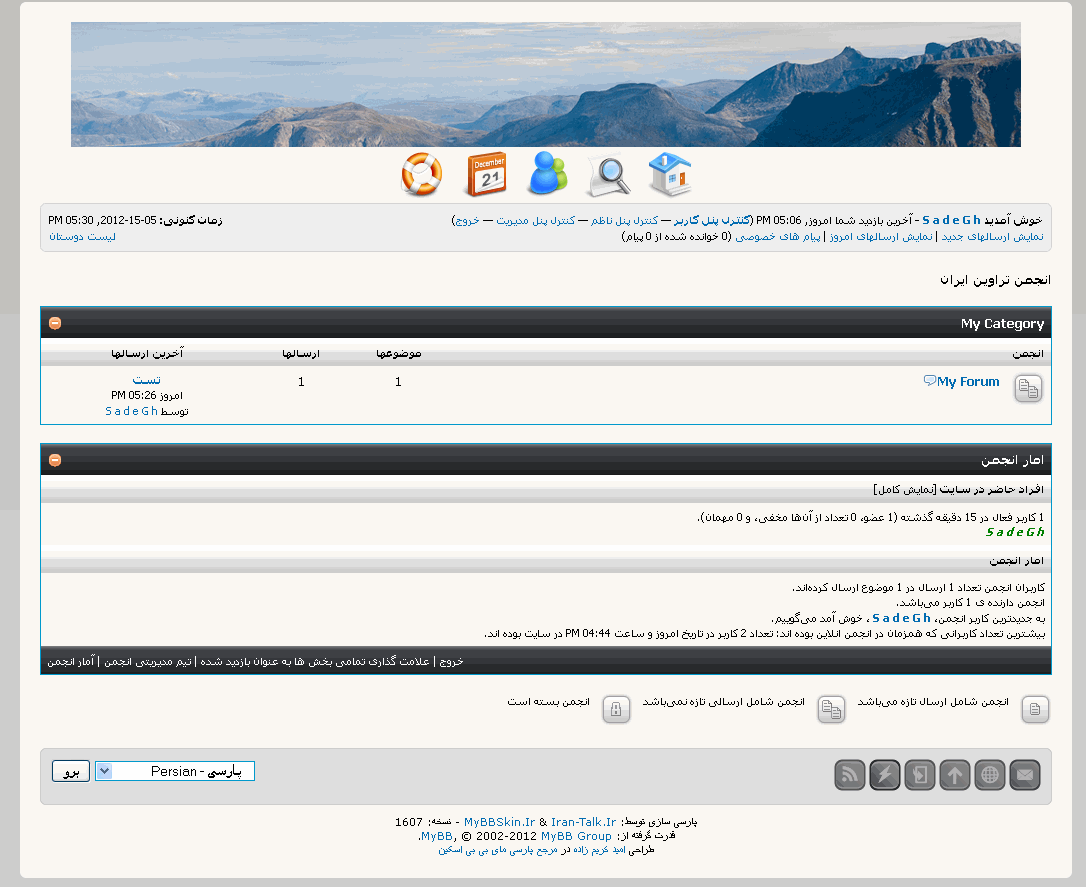Open Search via the magnifier icon
1086x887 pixels.
[x=608, y=175]
